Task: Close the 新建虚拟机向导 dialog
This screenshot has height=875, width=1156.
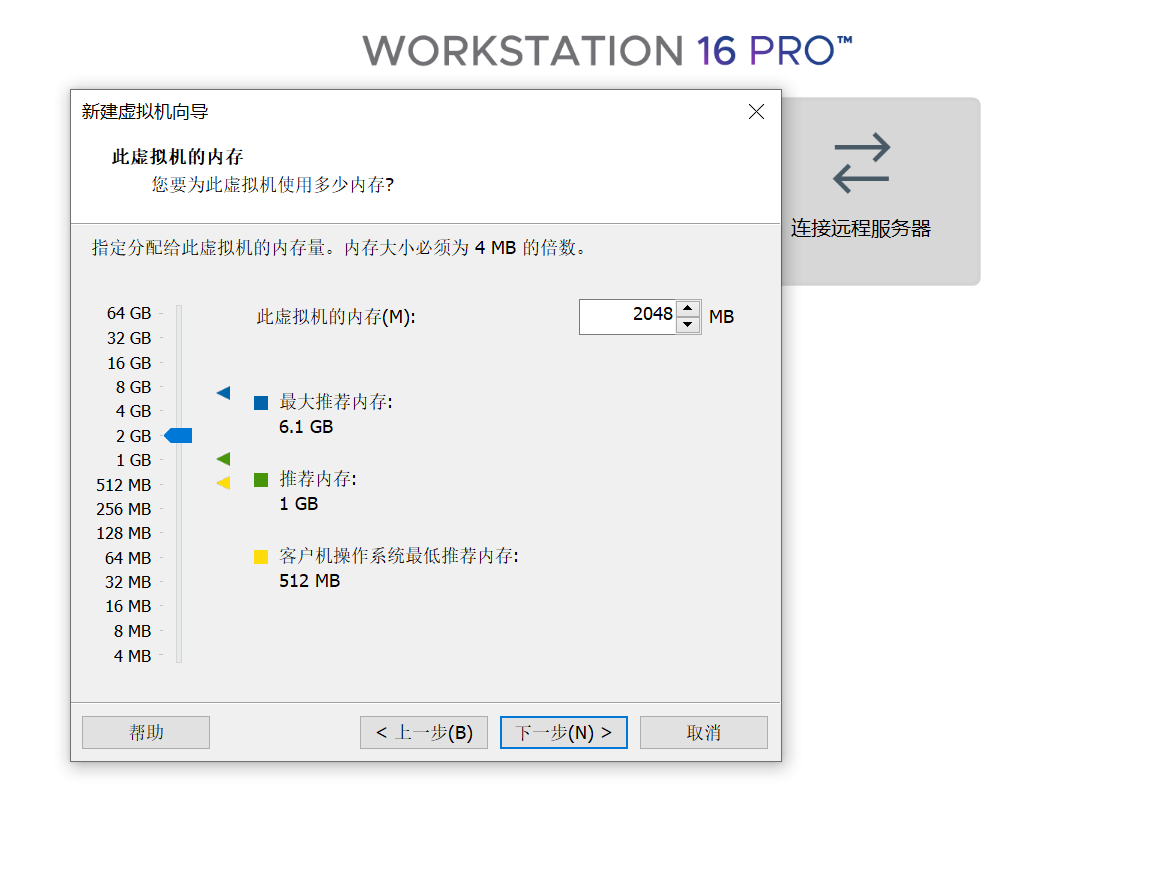Action: [x=756, y=111]
